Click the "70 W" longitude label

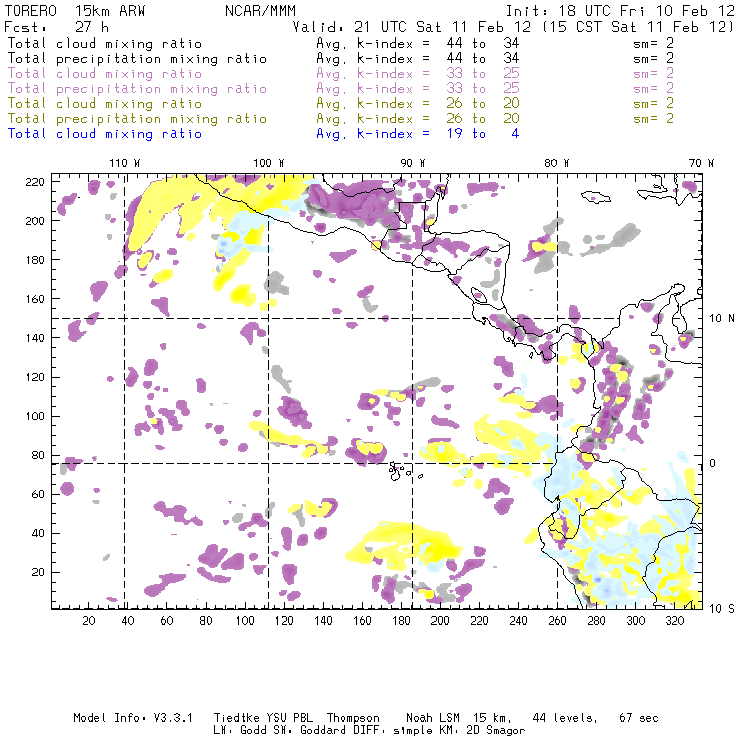(702, 162)
